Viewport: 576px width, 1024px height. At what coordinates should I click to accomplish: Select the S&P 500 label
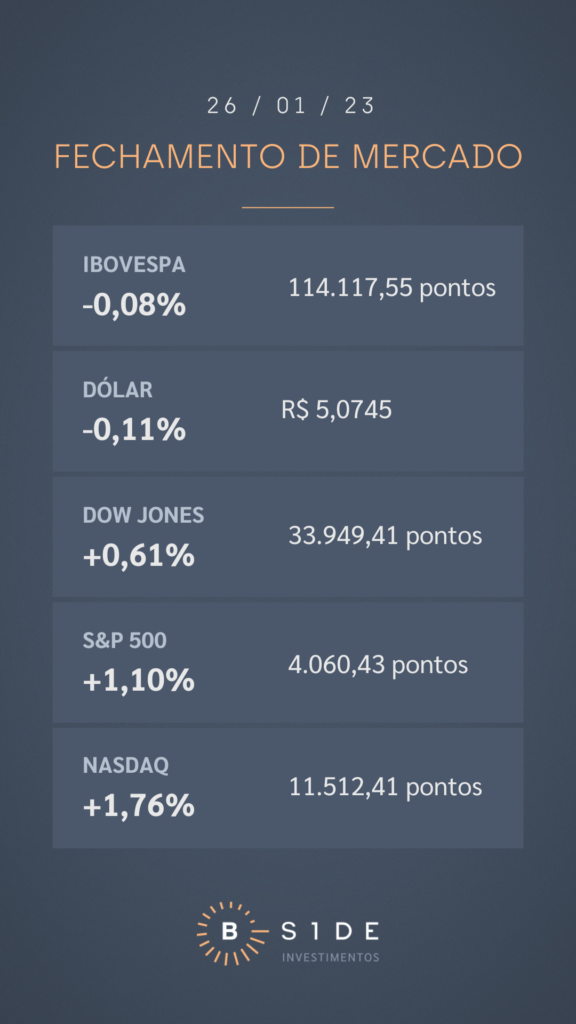click(x=125, y=641)
